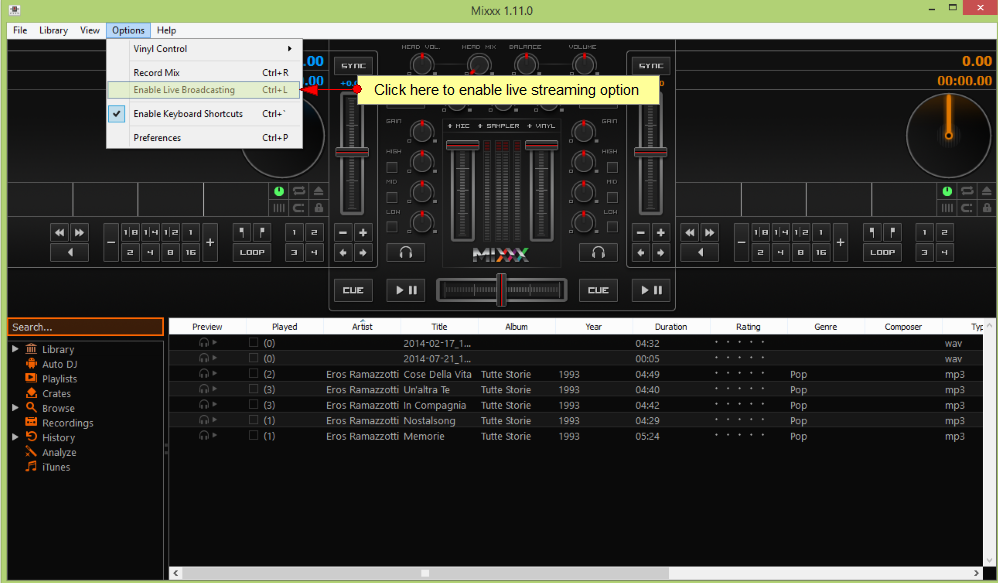
Task: Click the right deck eject icon
Action: pyautogui.click(x=986, y=191)
